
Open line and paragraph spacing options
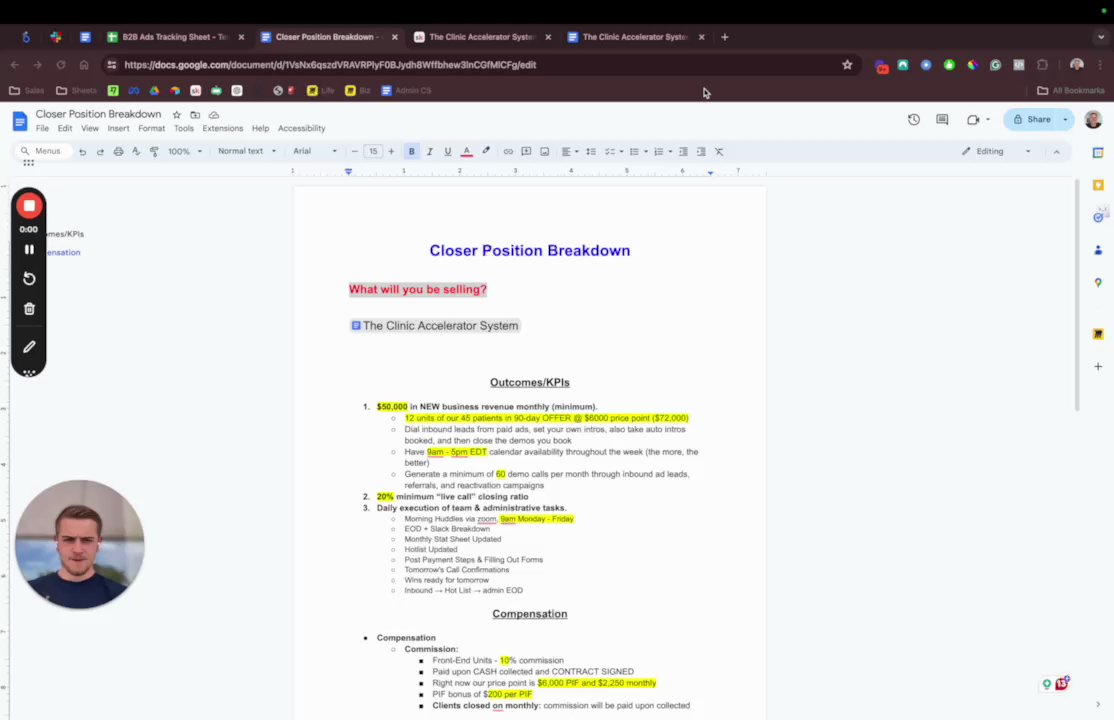tap(591, 151)
